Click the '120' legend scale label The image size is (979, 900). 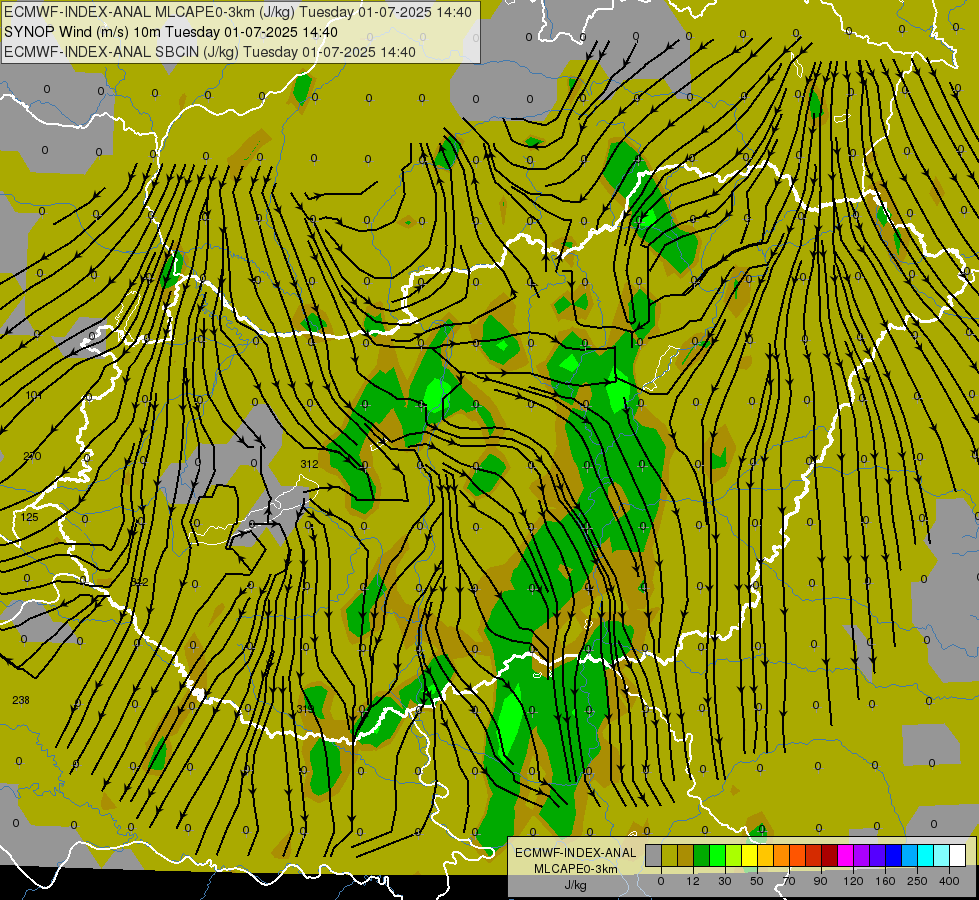pos(853,881)
